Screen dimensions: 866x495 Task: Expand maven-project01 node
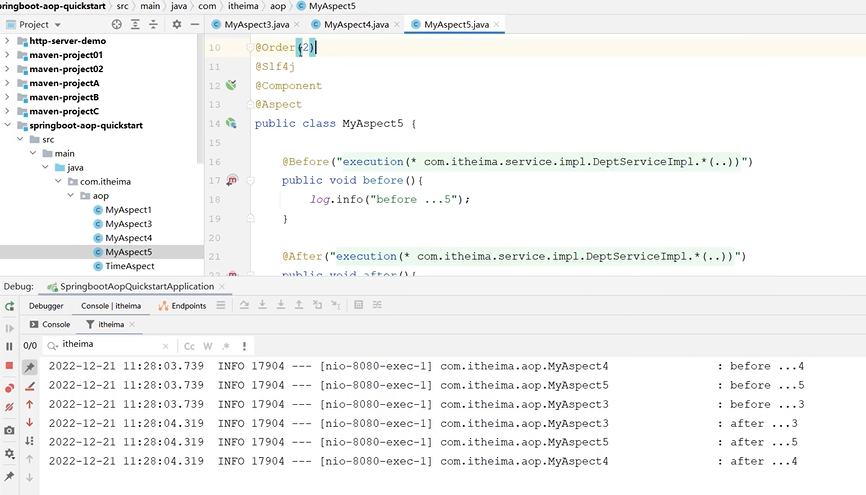(7, 55)
